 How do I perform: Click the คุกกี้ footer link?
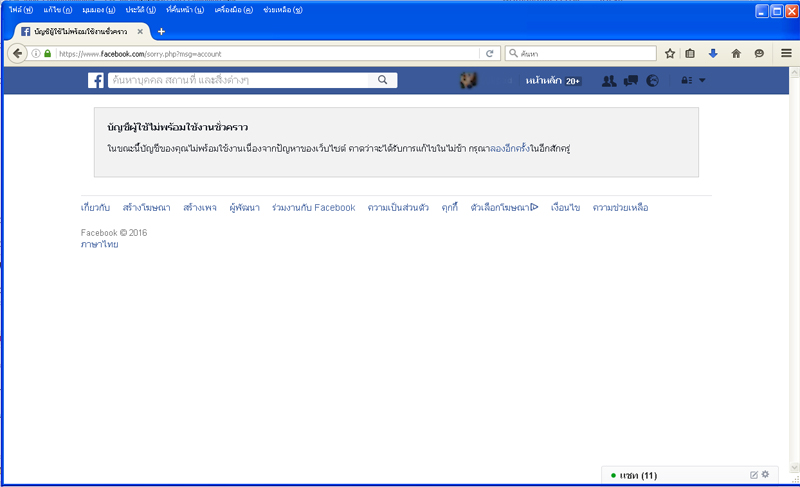tap(450, 208)
